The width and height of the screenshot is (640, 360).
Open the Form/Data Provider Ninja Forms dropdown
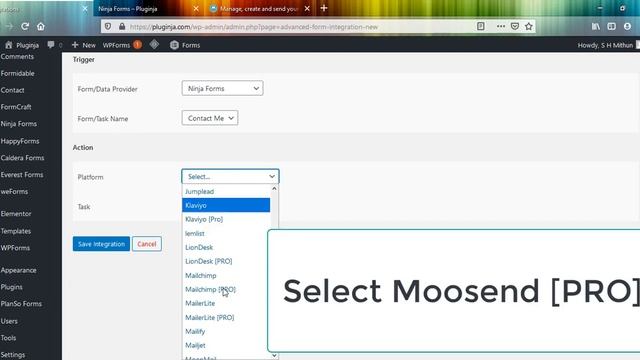[222, 88]
